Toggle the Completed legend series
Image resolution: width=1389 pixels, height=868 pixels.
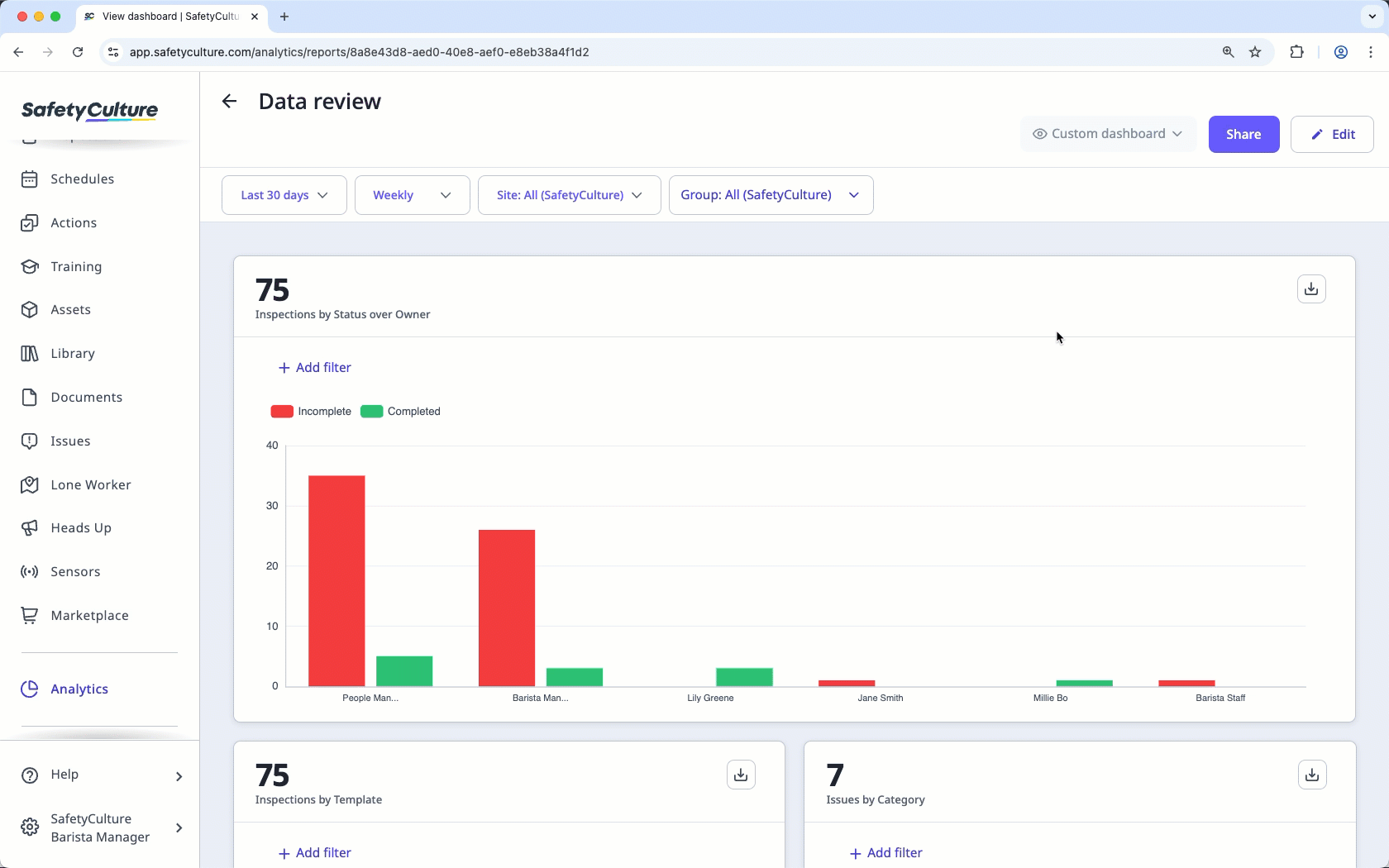(x=401, y=412)
